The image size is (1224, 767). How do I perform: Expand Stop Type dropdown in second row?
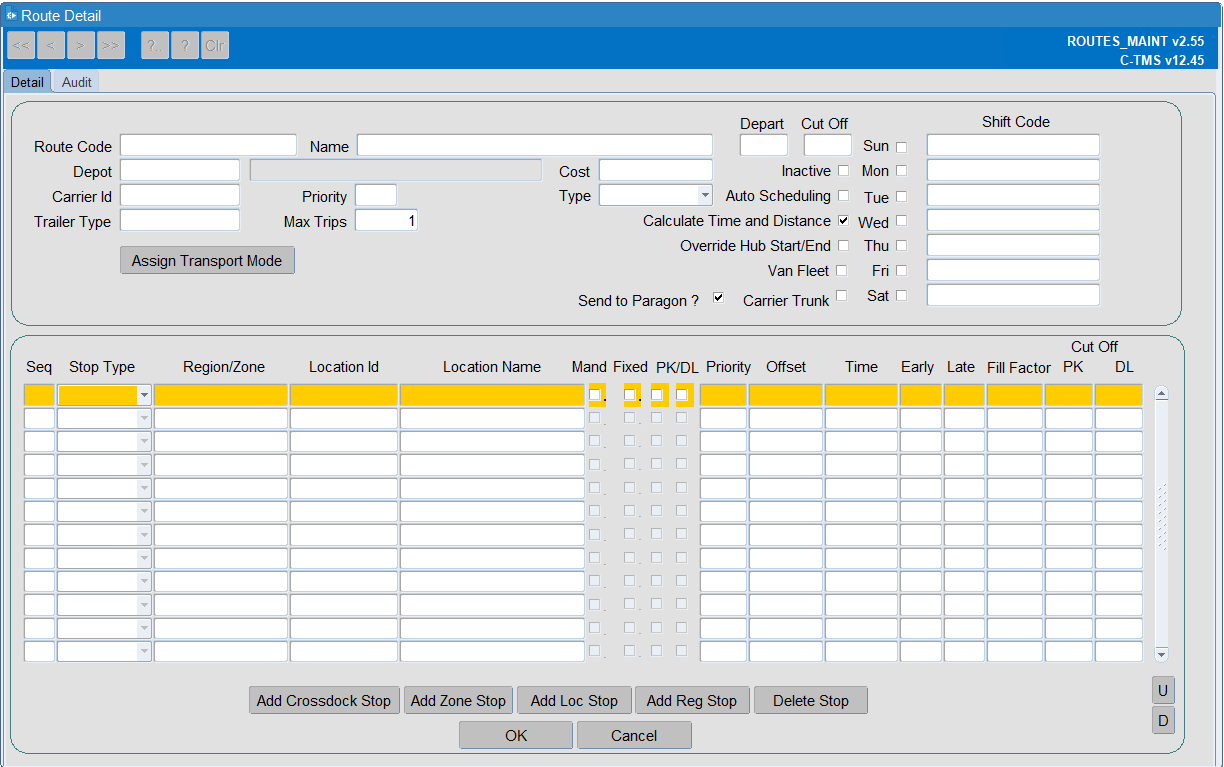(x=144, y=419)
